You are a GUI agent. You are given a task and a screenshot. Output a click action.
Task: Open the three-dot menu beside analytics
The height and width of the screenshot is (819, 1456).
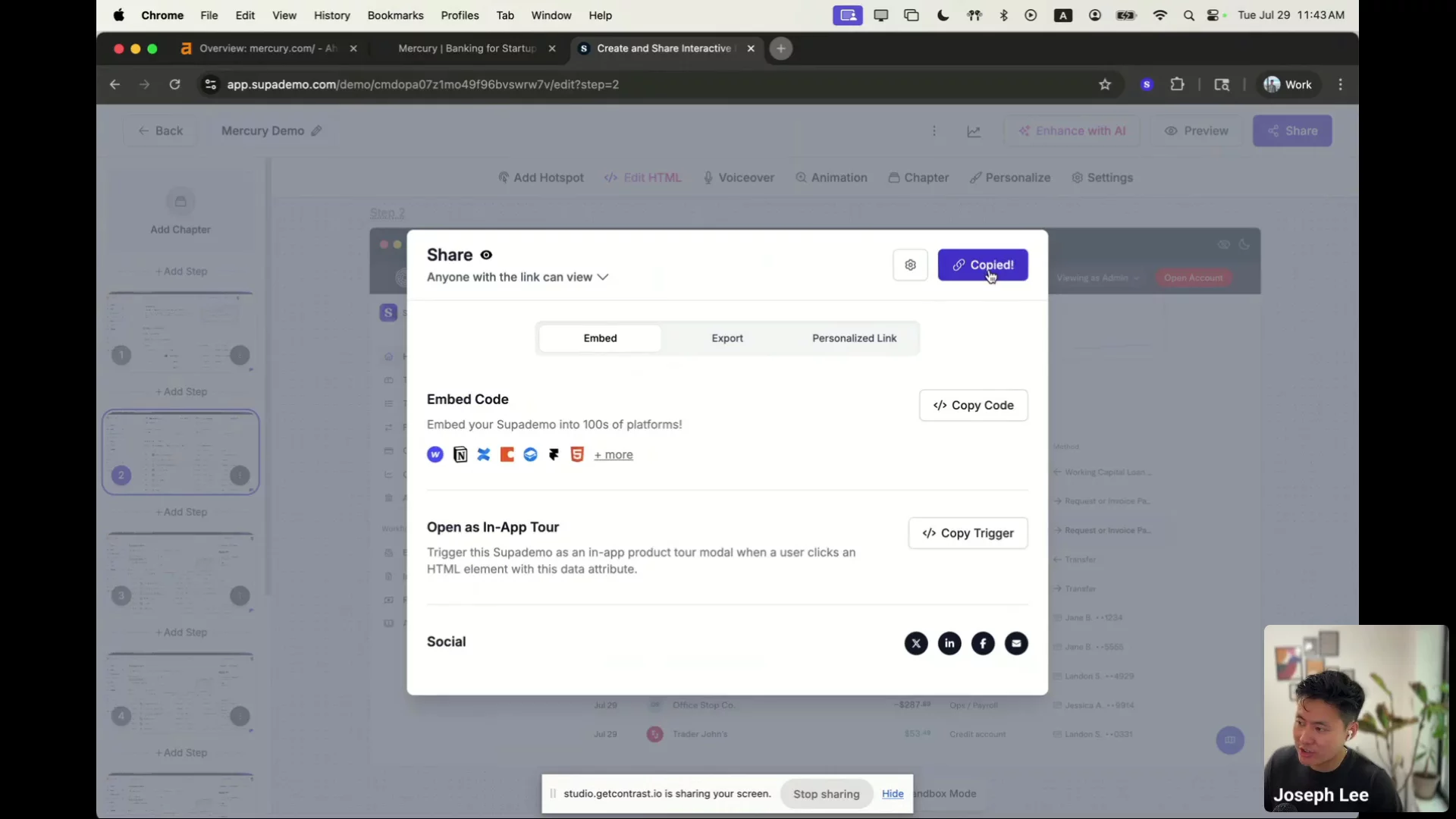934,130
